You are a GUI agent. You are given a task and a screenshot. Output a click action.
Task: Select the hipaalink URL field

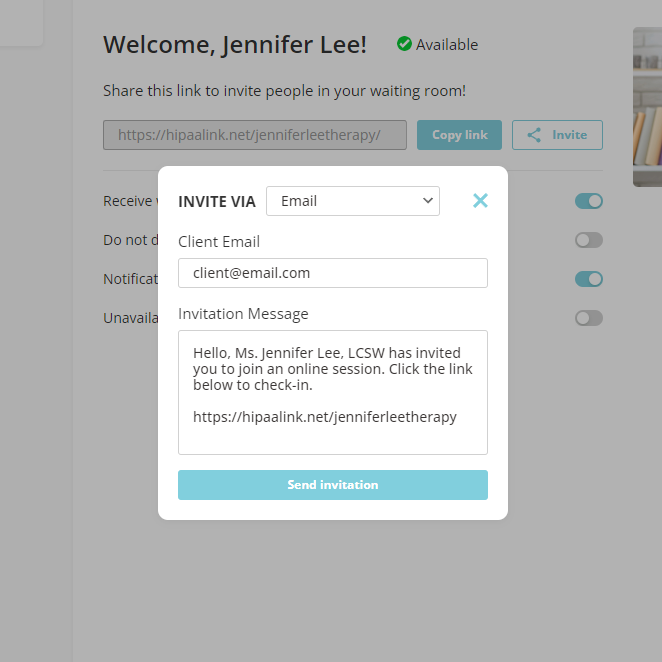[255, 135]
